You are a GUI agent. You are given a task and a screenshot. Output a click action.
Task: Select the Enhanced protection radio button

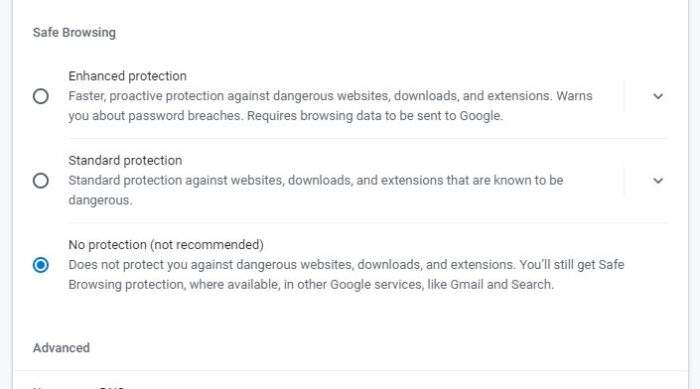(41, 96)
